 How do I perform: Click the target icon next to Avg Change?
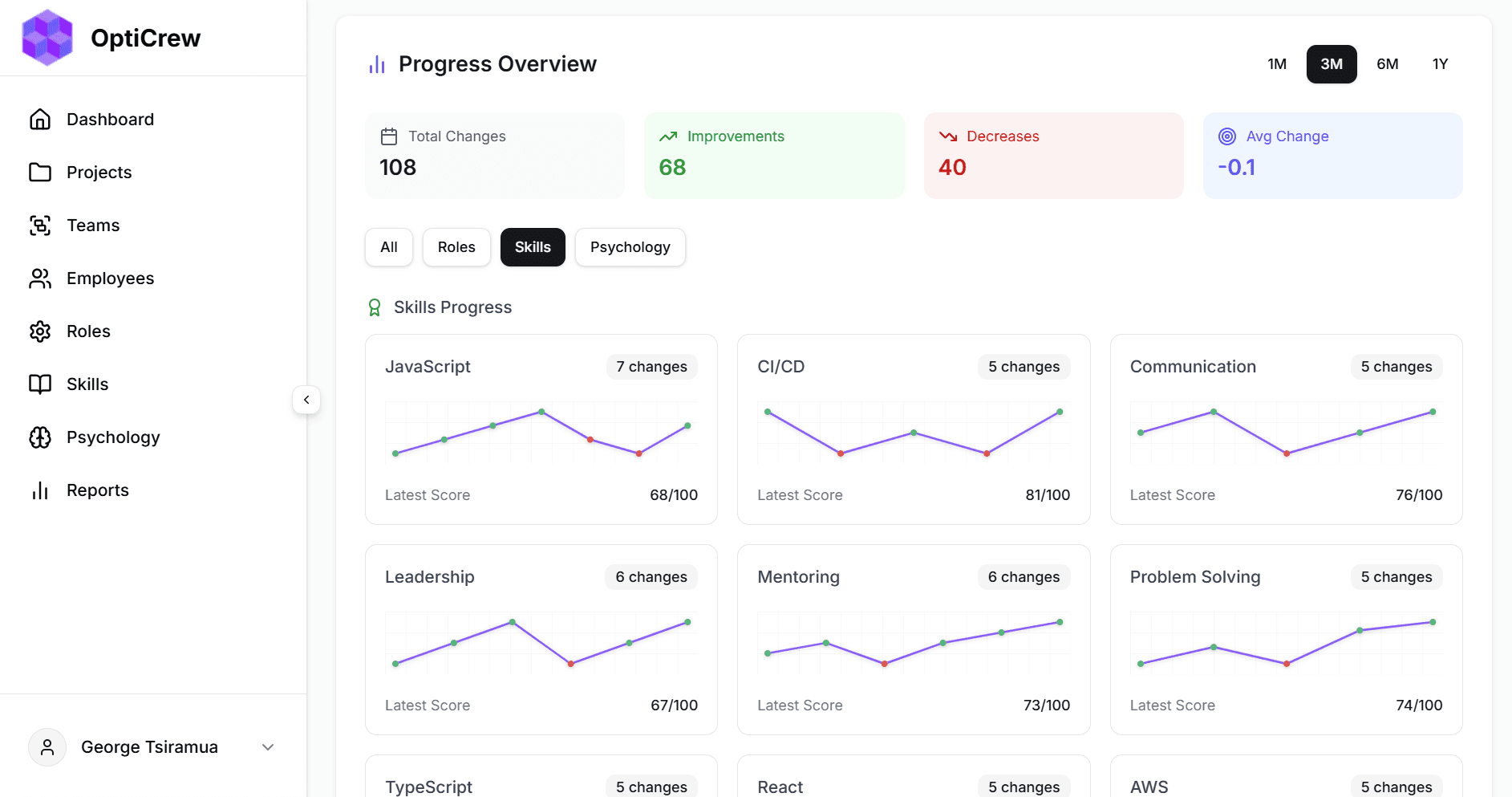point(1226,136)
